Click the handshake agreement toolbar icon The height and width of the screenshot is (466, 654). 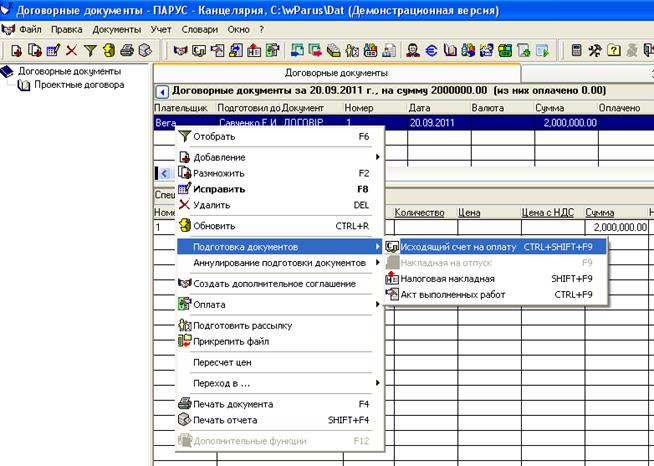pyautogui.click(x=180, y=50)
